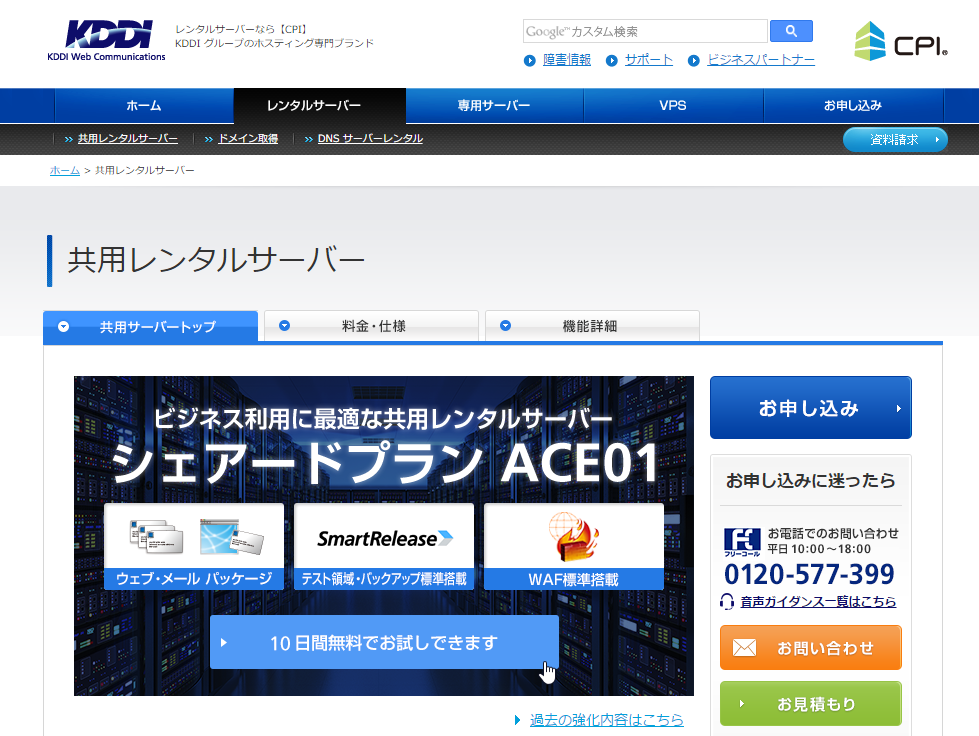The height and width of the screenshot is (736, 979).
Task: Click the envelope icon on お問い合わせ
Action: pyautogui.click(x=744, y=648)
